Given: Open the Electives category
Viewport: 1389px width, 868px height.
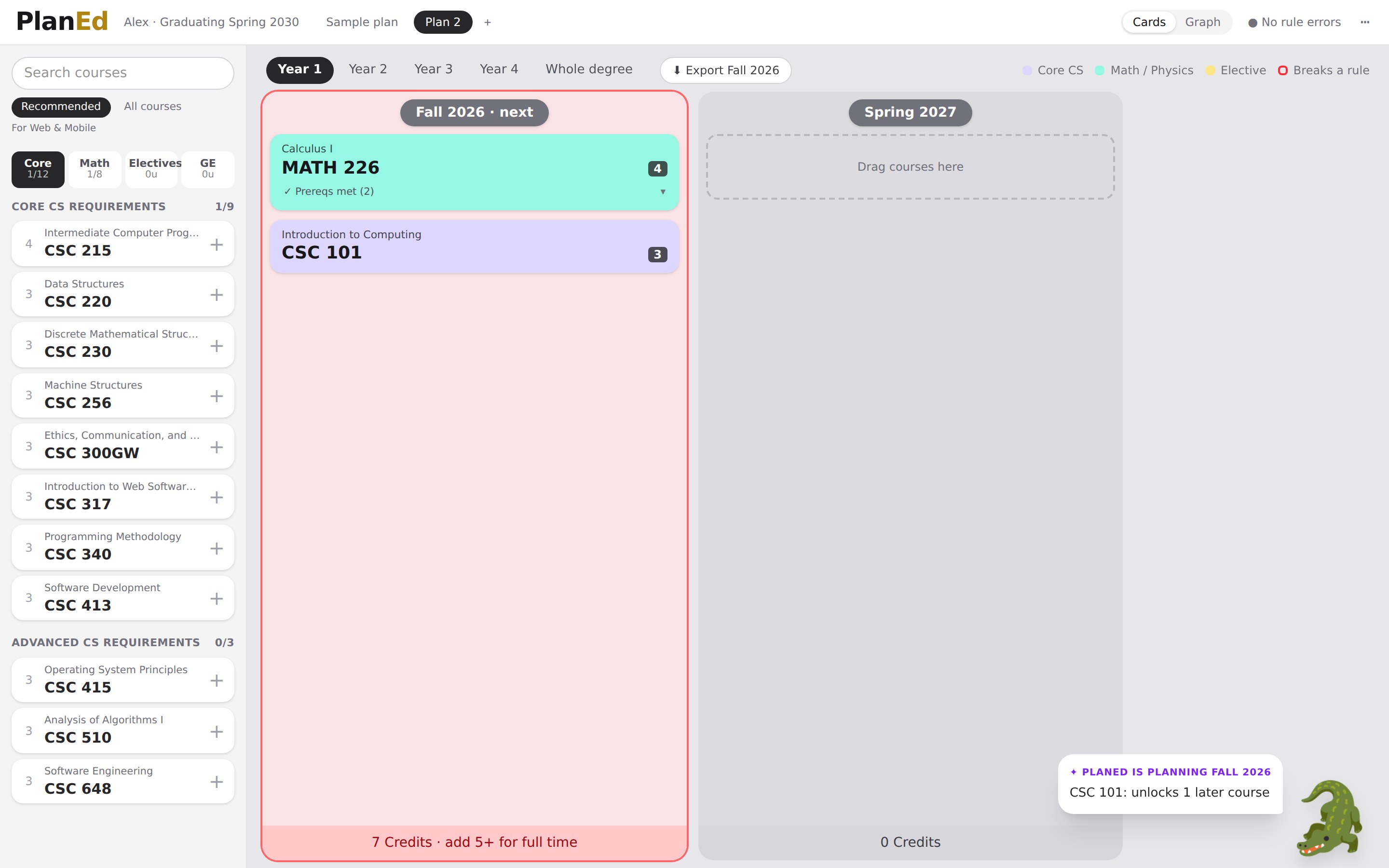Looking at the screenshot, I should click(151, 169).
